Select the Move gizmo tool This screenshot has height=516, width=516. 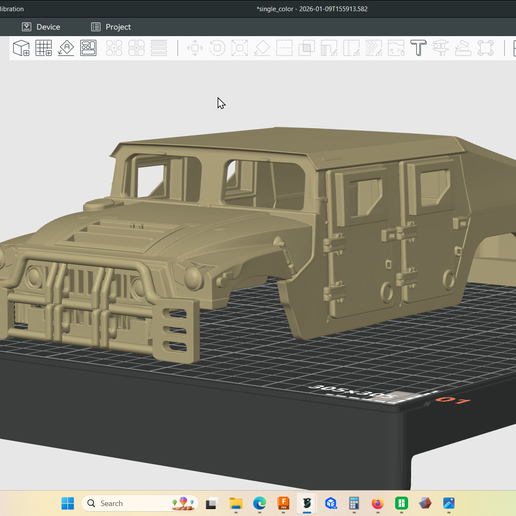click(195, 48)
